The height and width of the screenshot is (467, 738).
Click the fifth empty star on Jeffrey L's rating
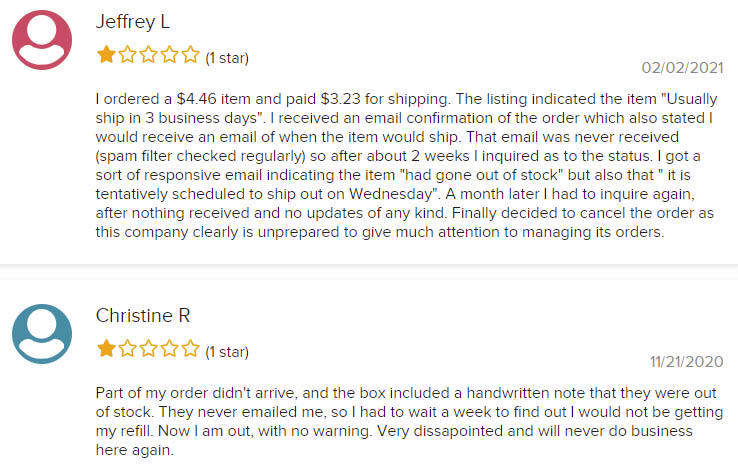point(191,55)
